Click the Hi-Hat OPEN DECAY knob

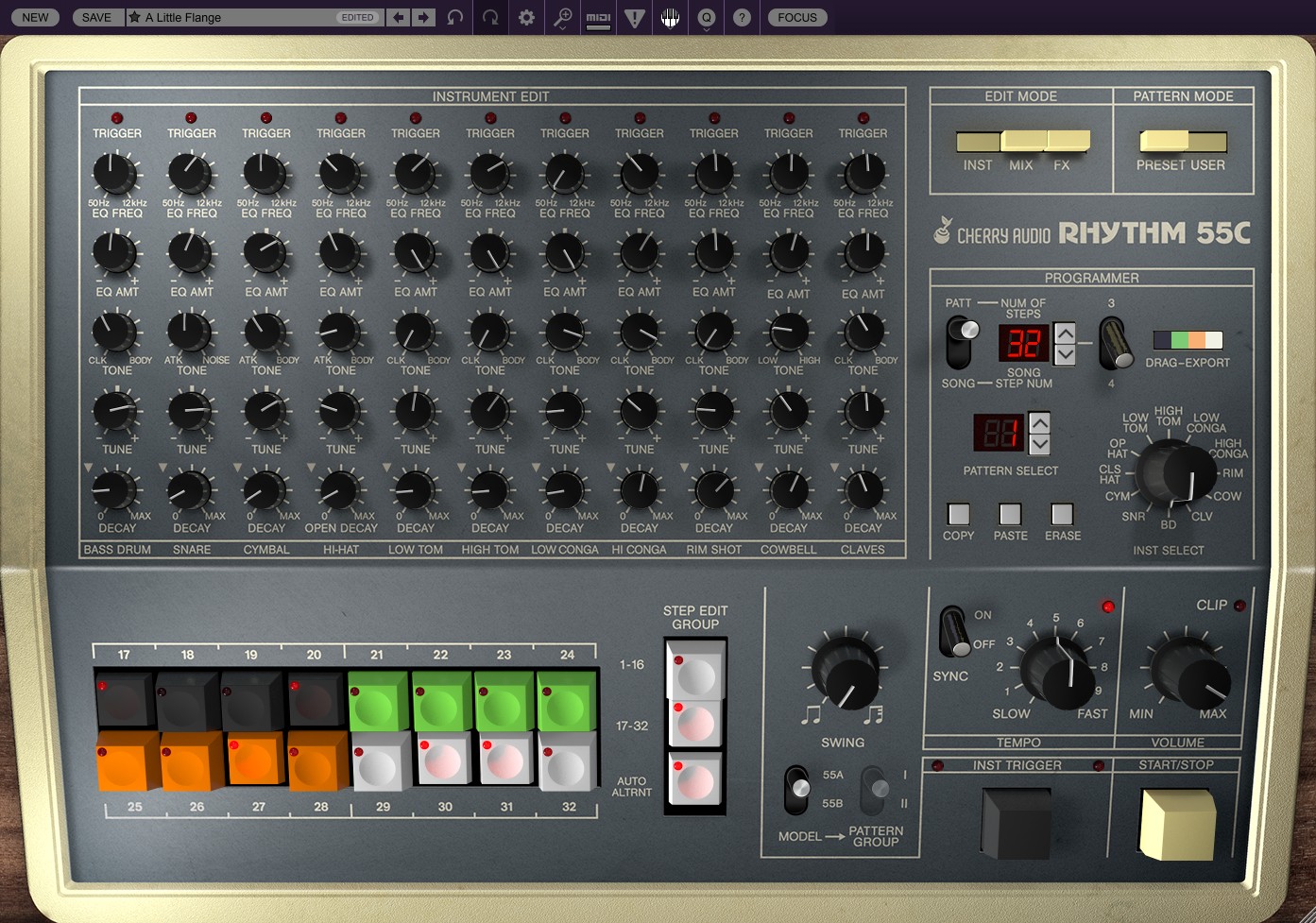(x=338, y=489)
